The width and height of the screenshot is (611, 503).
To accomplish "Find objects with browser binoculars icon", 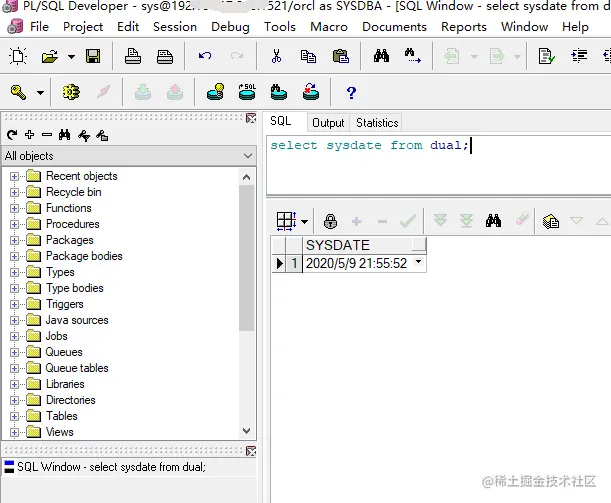I will (x=64, y=135).
